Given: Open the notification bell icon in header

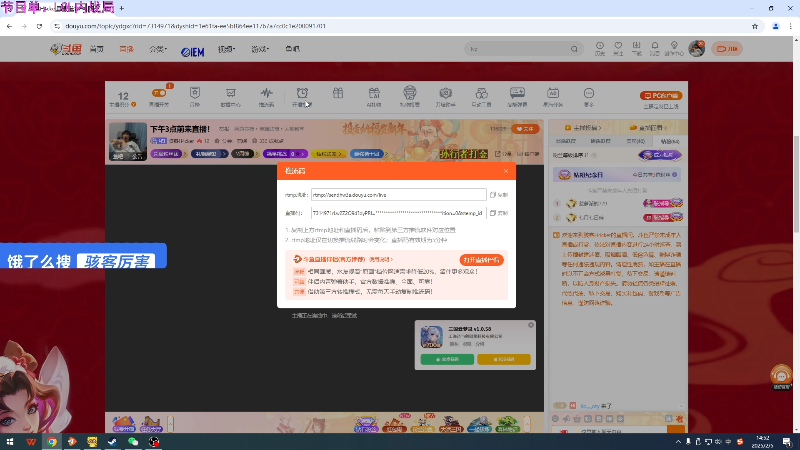Looking at the screenshot, I should coord(655,46).
